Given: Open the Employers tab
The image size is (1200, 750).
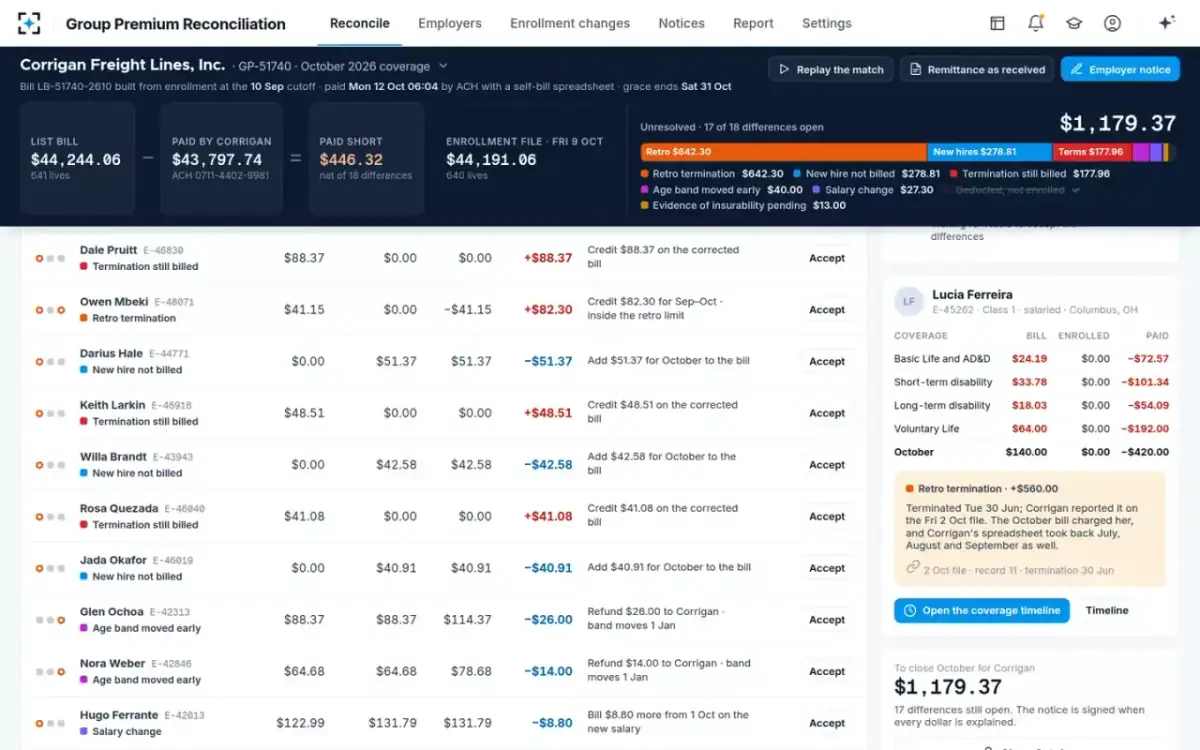Looking at the screenshot, I should pos(450,23).
